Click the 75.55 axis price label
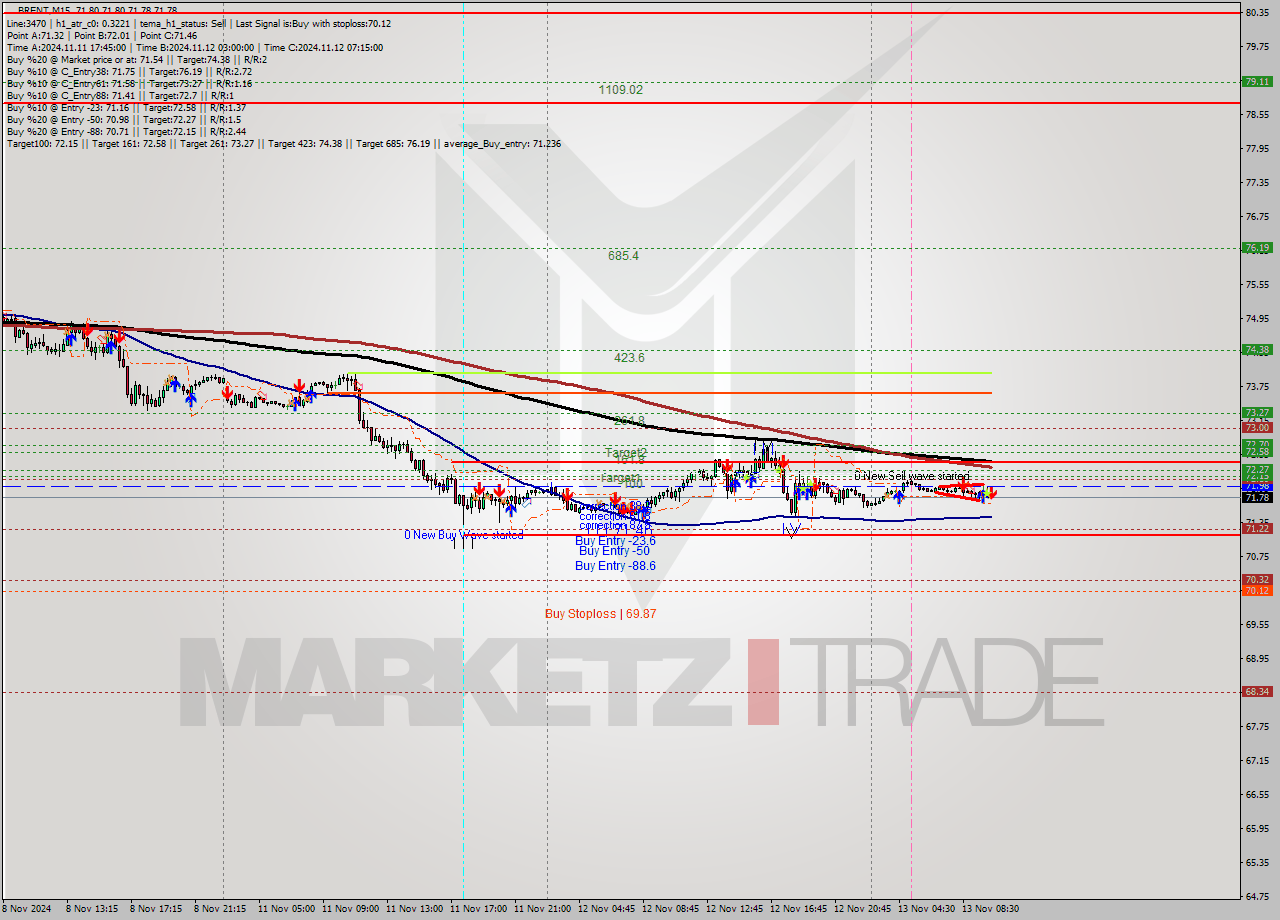Viewport: 1280px width, 920px height. 1257,285
